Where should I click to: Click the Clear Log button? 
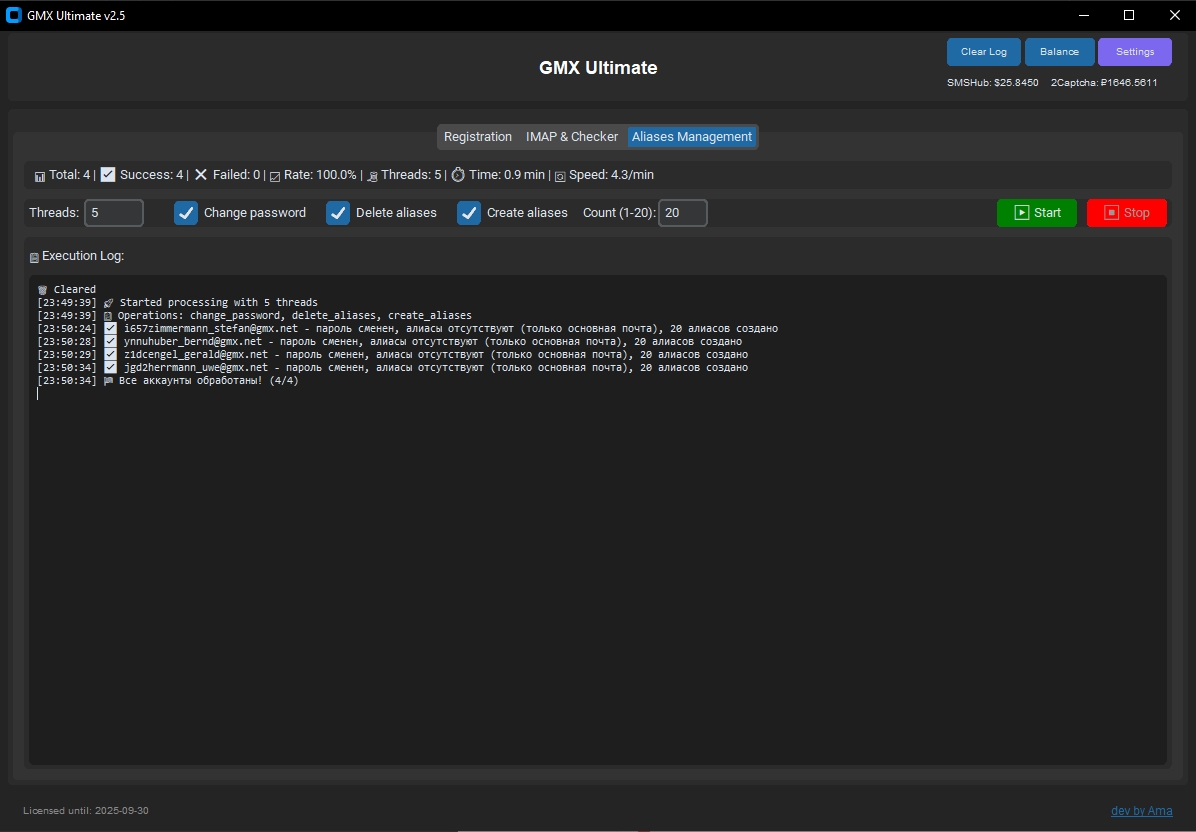pyautogui.click(x=983, y=52)
